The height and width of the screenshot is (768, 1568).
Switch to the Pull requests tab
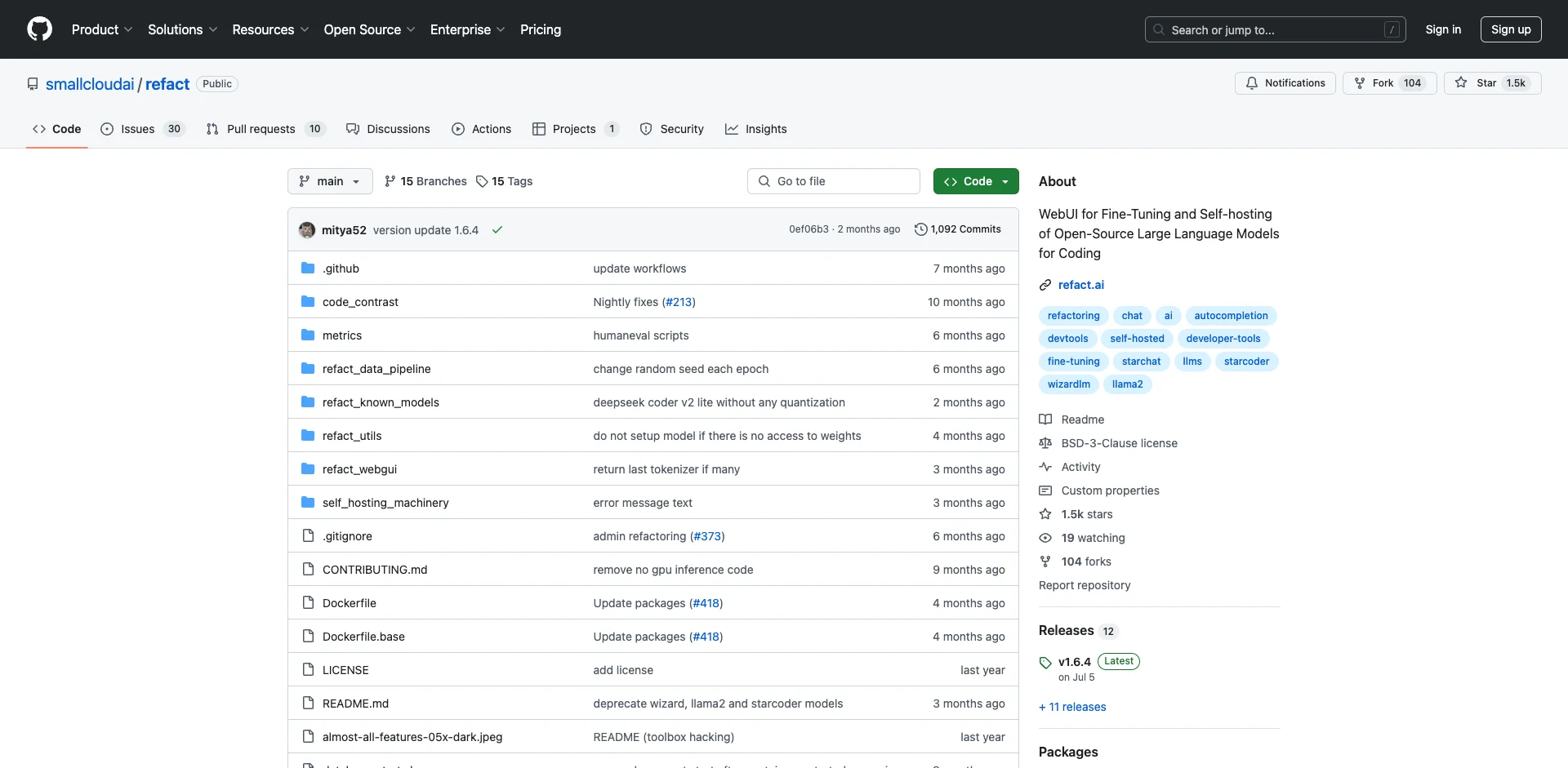pos(266,129)
